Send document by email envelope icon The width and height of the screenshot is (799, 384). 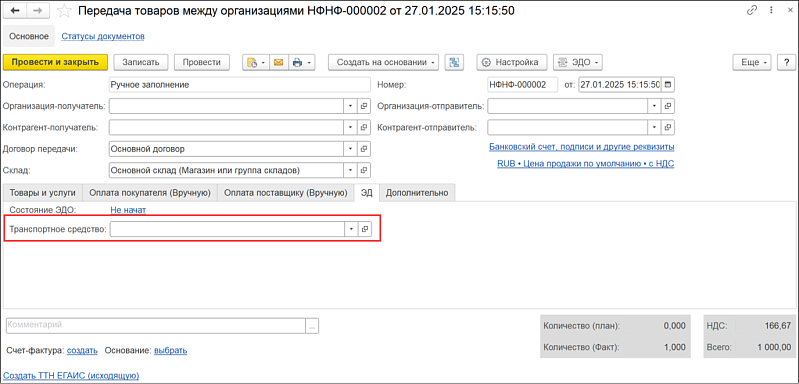coord(278,63)
